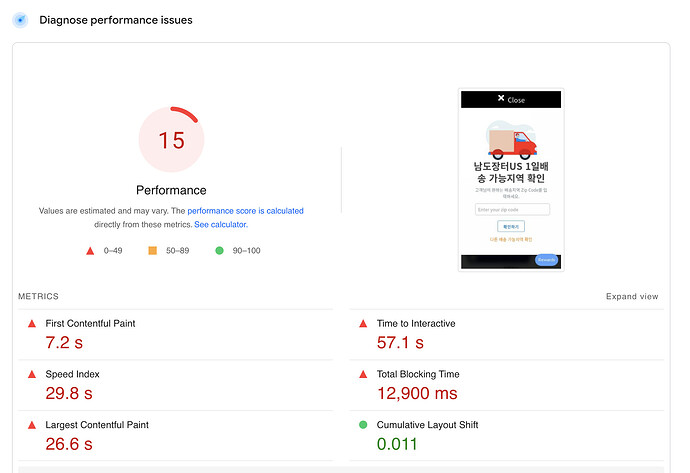
Task: Click the '50–89' legend text
Action: (177, 250)
